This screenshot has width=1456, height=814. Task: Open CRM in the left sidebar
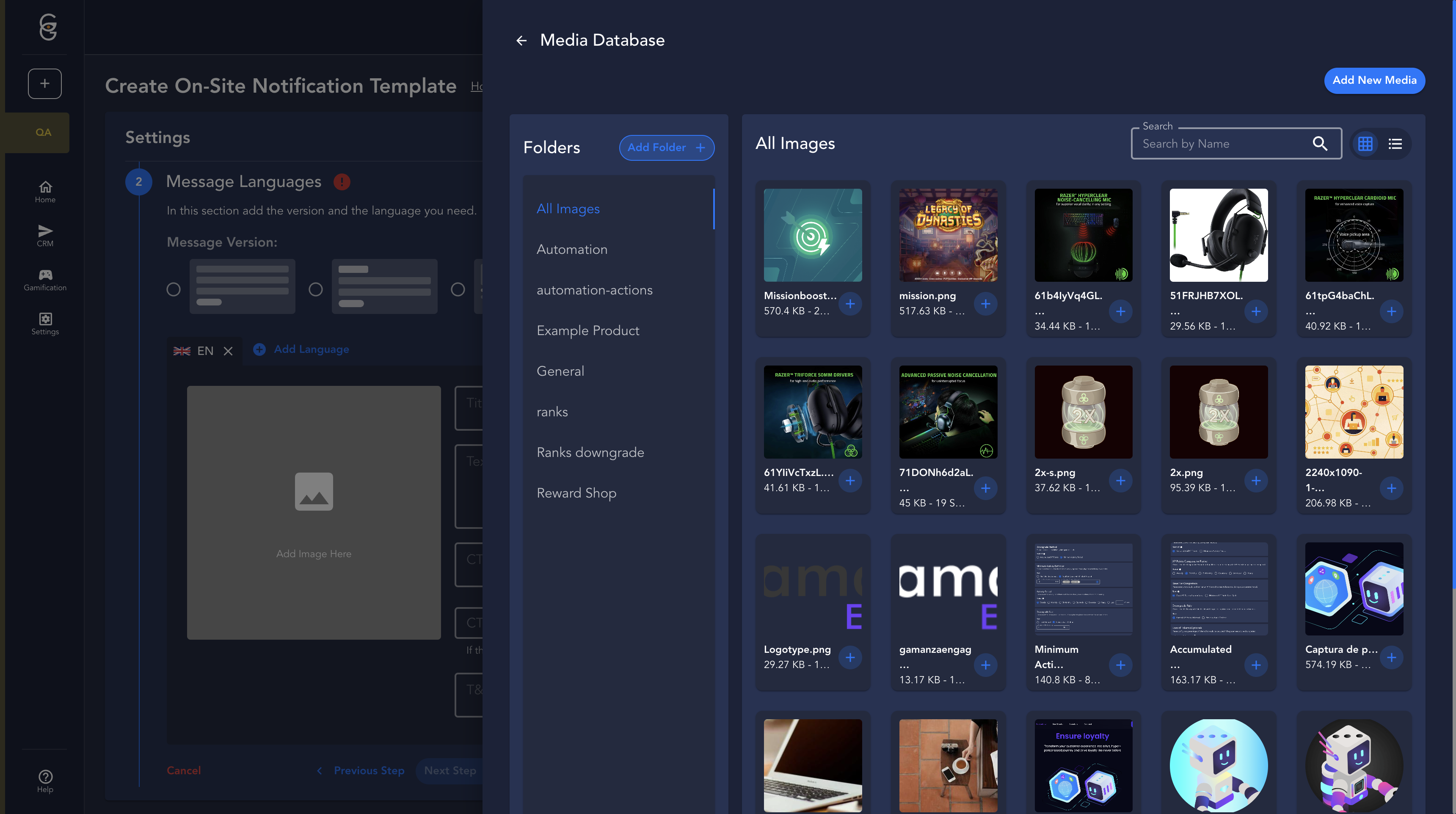click(x=45, y=236)
